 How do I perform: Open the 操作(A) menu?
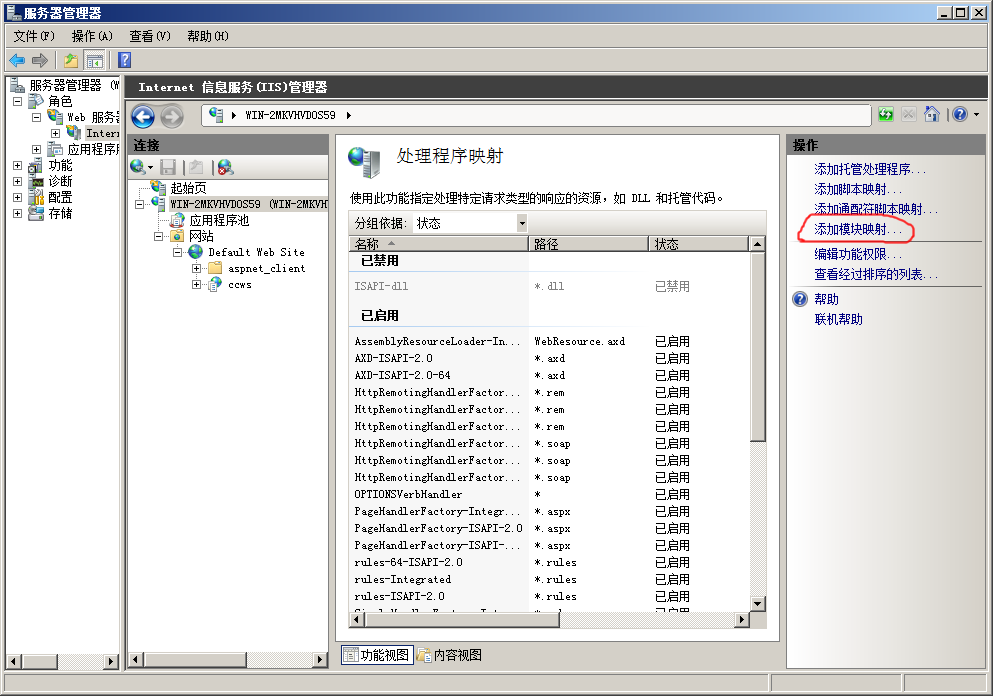point(92,36)
